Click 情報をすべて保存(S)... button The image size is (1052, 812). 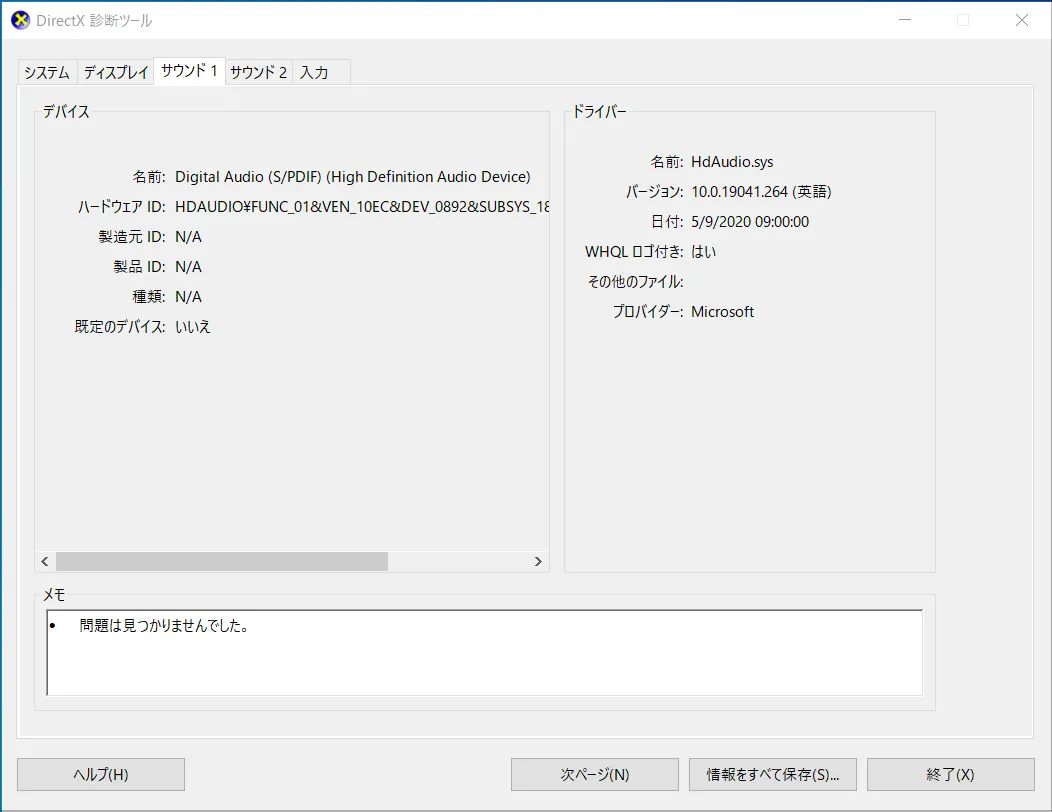[773, 774]
